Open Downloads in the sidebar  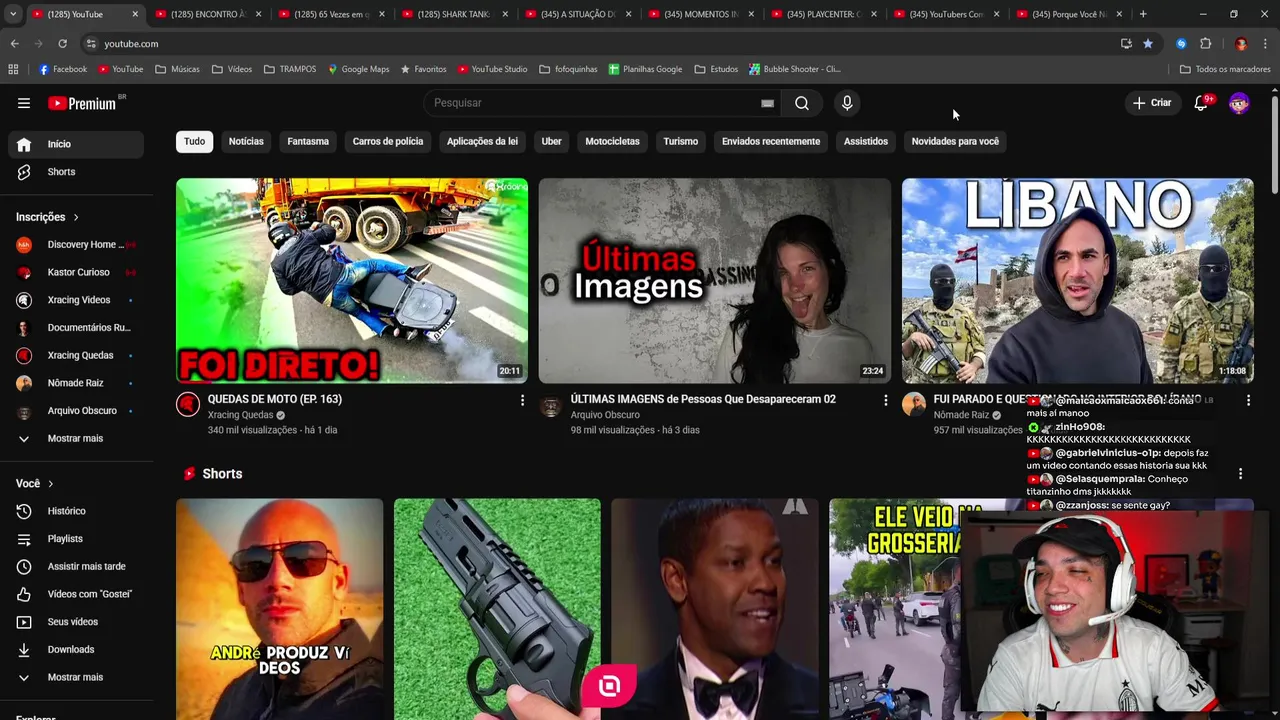76,649
